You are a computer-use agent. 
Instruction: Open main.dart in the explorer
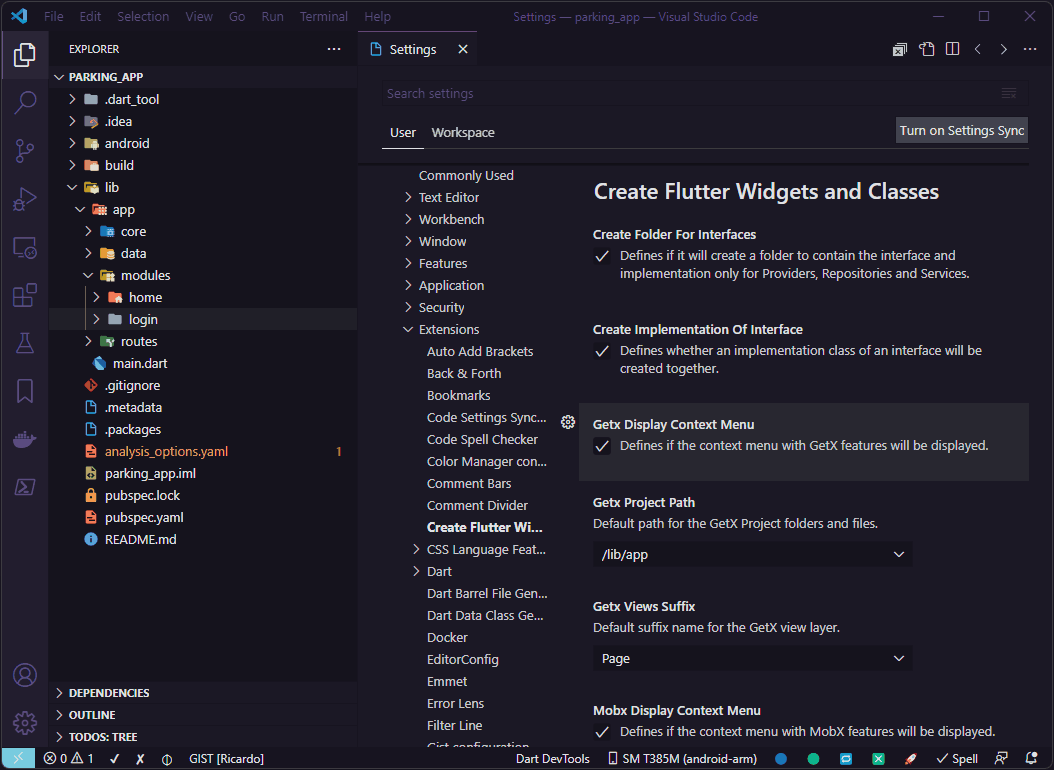(x=140, y=363)
